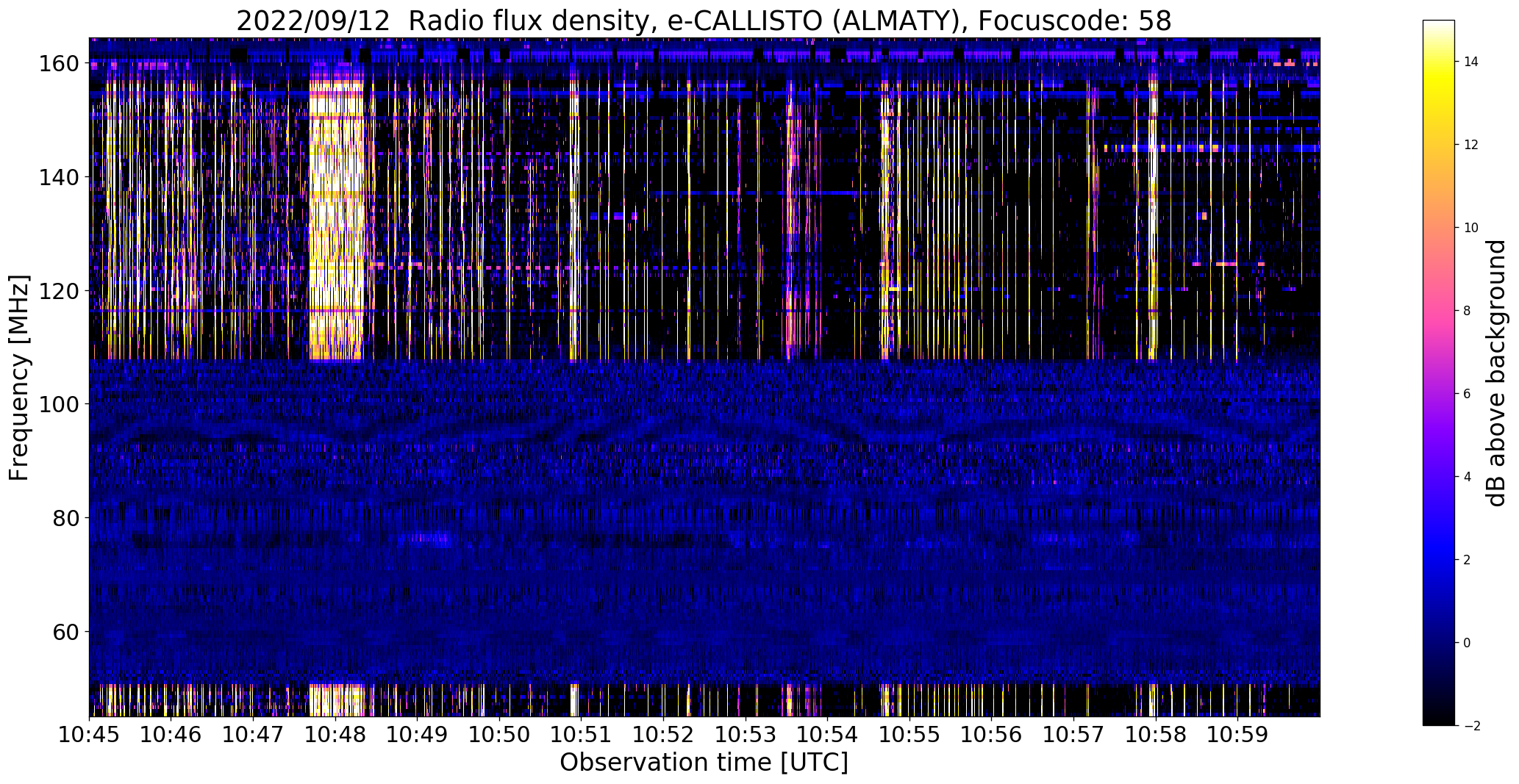Viewport: 1519px width, 784px height.
Task: Click the colorbar tick value −2
Action: (x=1471, y=726)
